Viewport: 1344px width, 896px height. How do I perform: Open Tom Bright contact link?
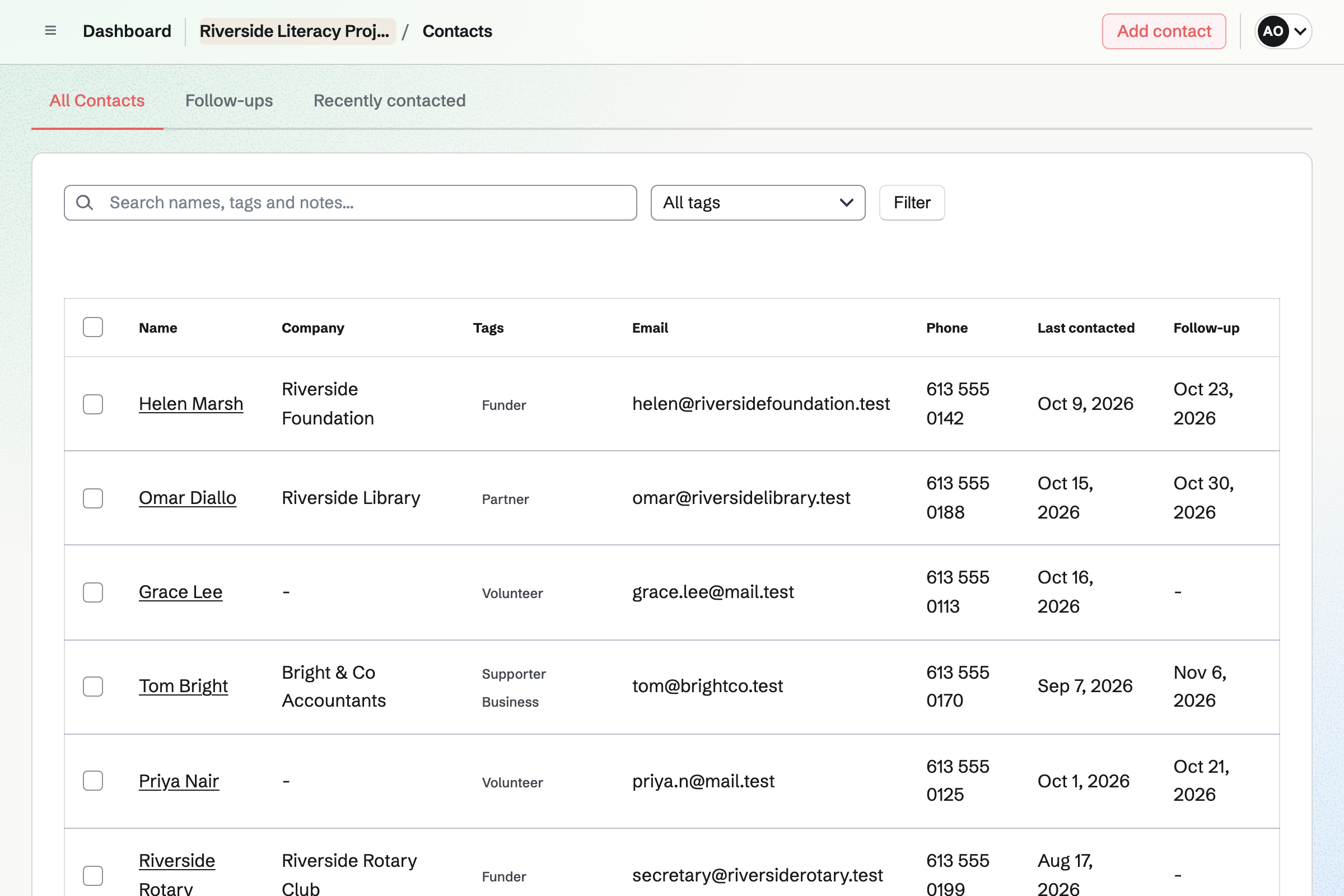(184, 687)
